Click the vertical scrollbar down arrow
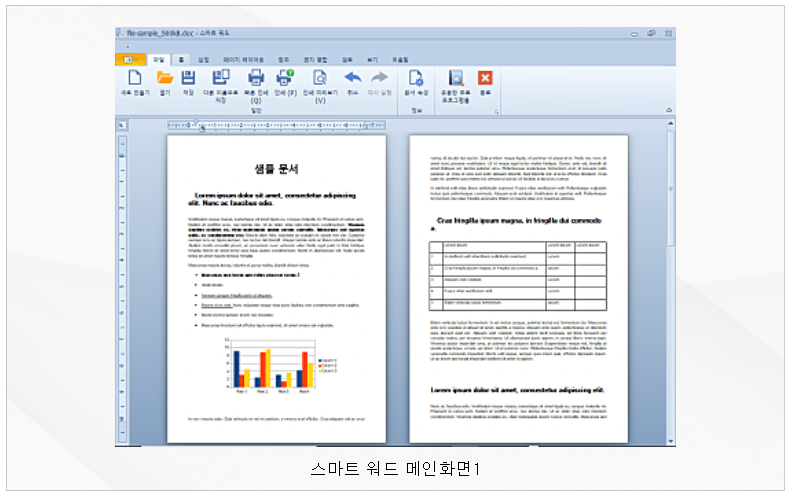Image resolution: width=790 pixels, height=495 pixels. (x=671, y=442)
